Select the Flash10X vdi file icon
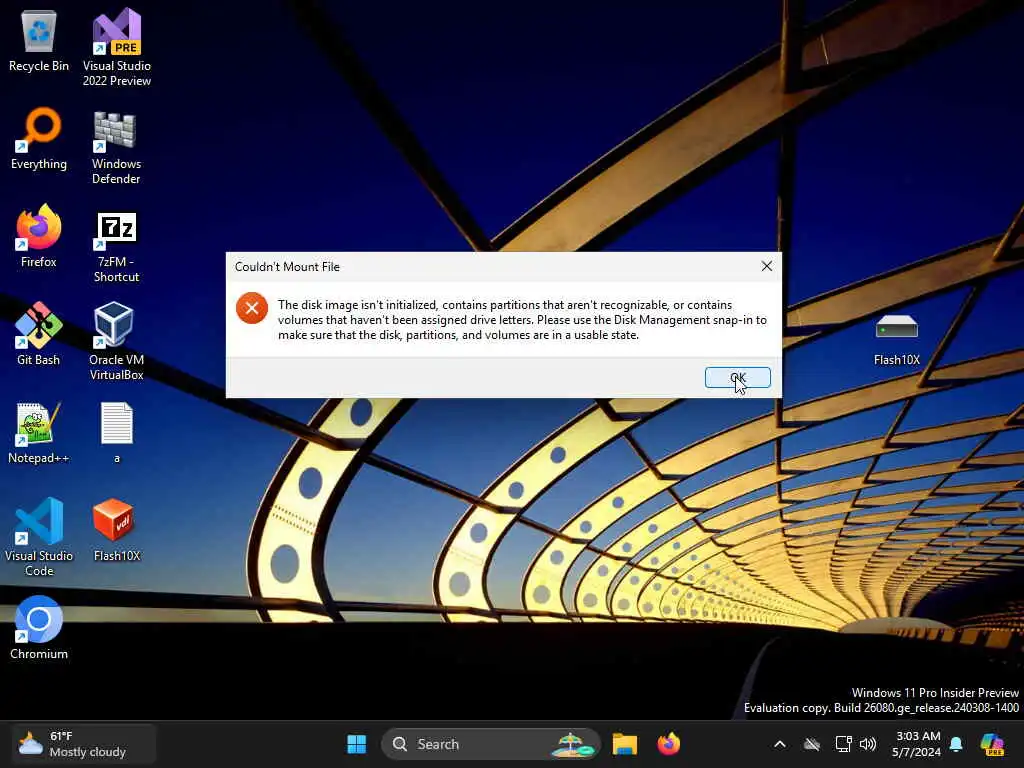 pyautogui.click(x=117, y=530)
